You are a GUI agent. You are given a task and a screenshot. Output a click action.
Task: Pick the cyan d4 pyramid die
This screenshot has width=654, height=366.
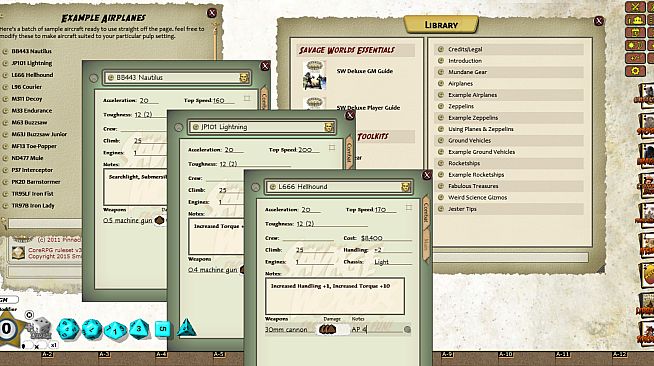[x=186, y=328]
